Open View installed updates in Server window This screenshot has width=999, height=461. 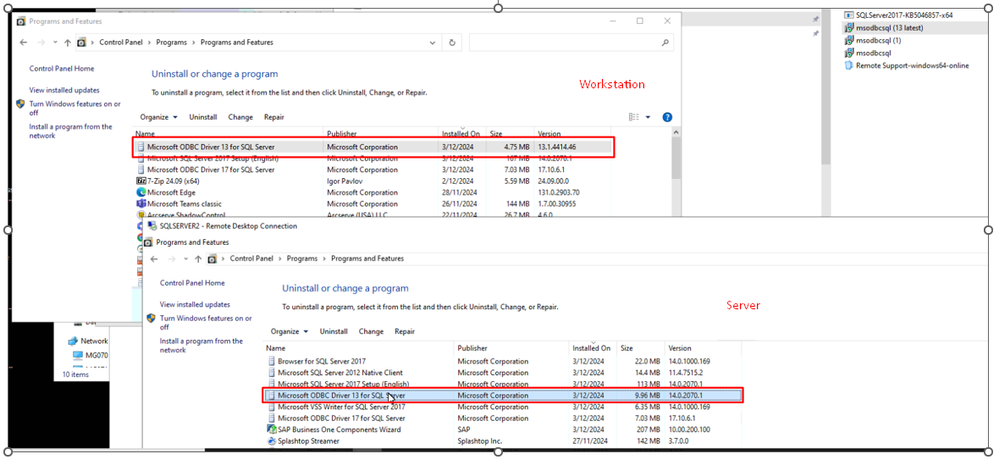195,304
